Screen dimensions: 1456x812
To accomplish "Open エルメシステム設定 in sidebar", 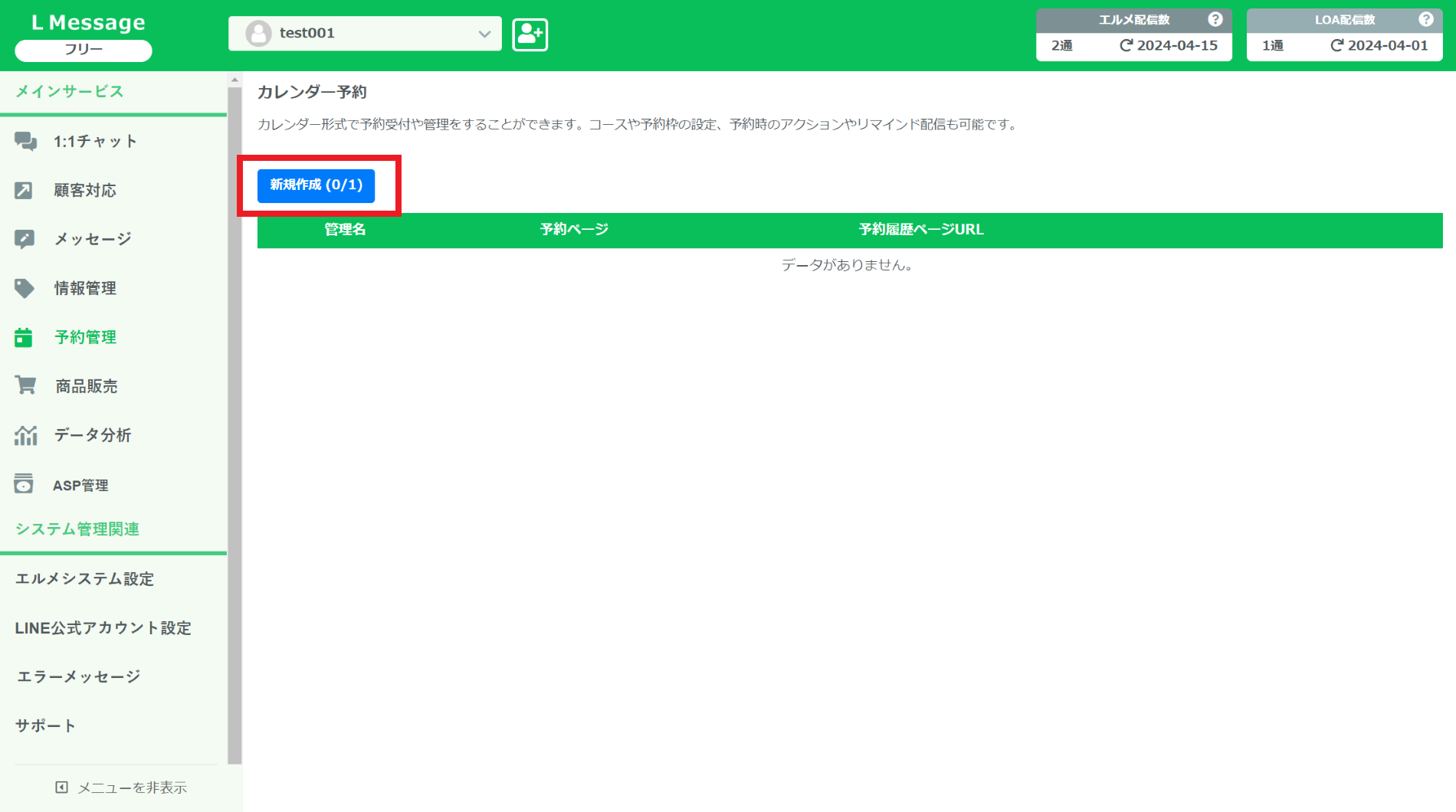I will coord(84,579).
